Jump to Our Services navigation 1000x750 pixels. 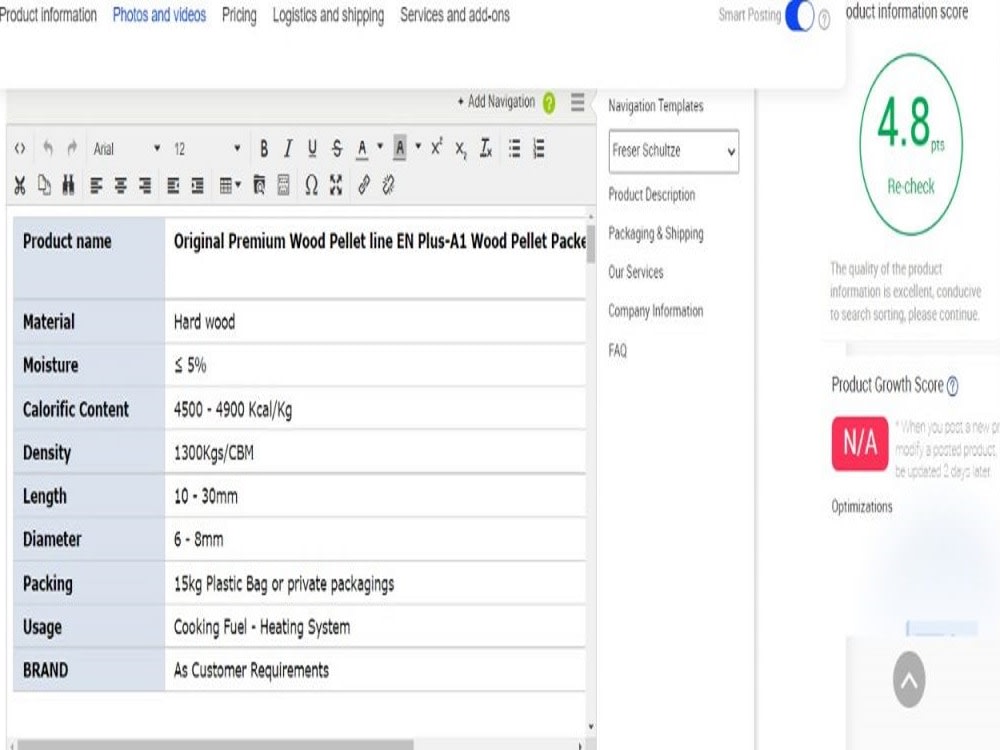coord(636,272)
